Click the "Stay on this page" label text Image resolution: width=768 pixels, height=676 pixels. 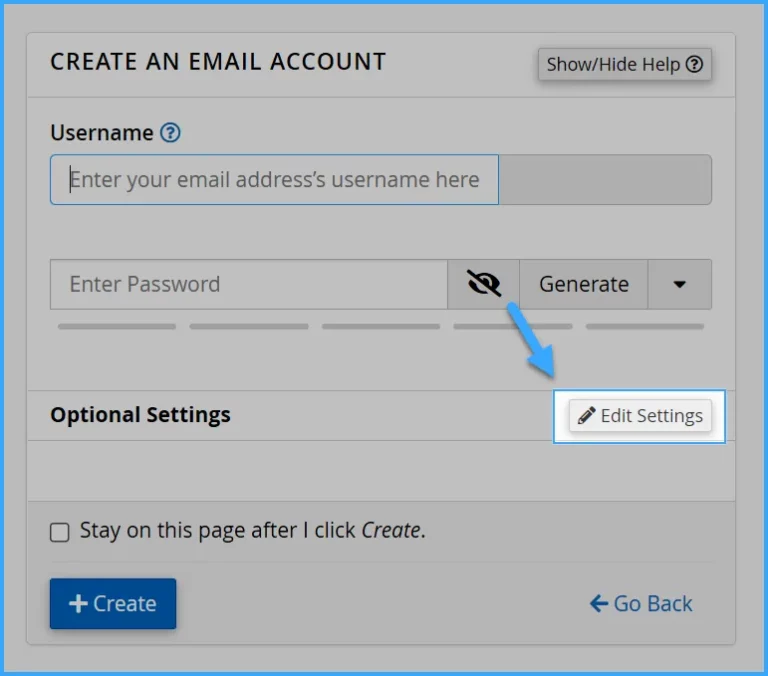pos(252,531)
